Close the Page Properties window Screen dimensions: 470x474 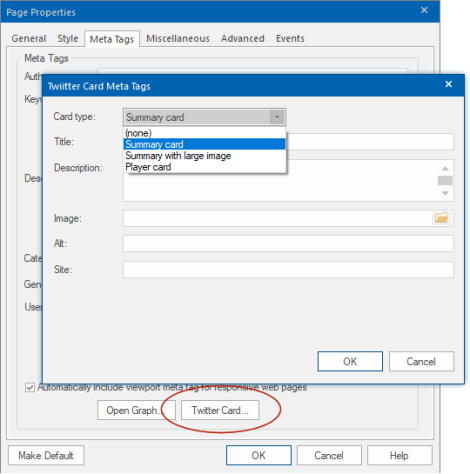424,10
